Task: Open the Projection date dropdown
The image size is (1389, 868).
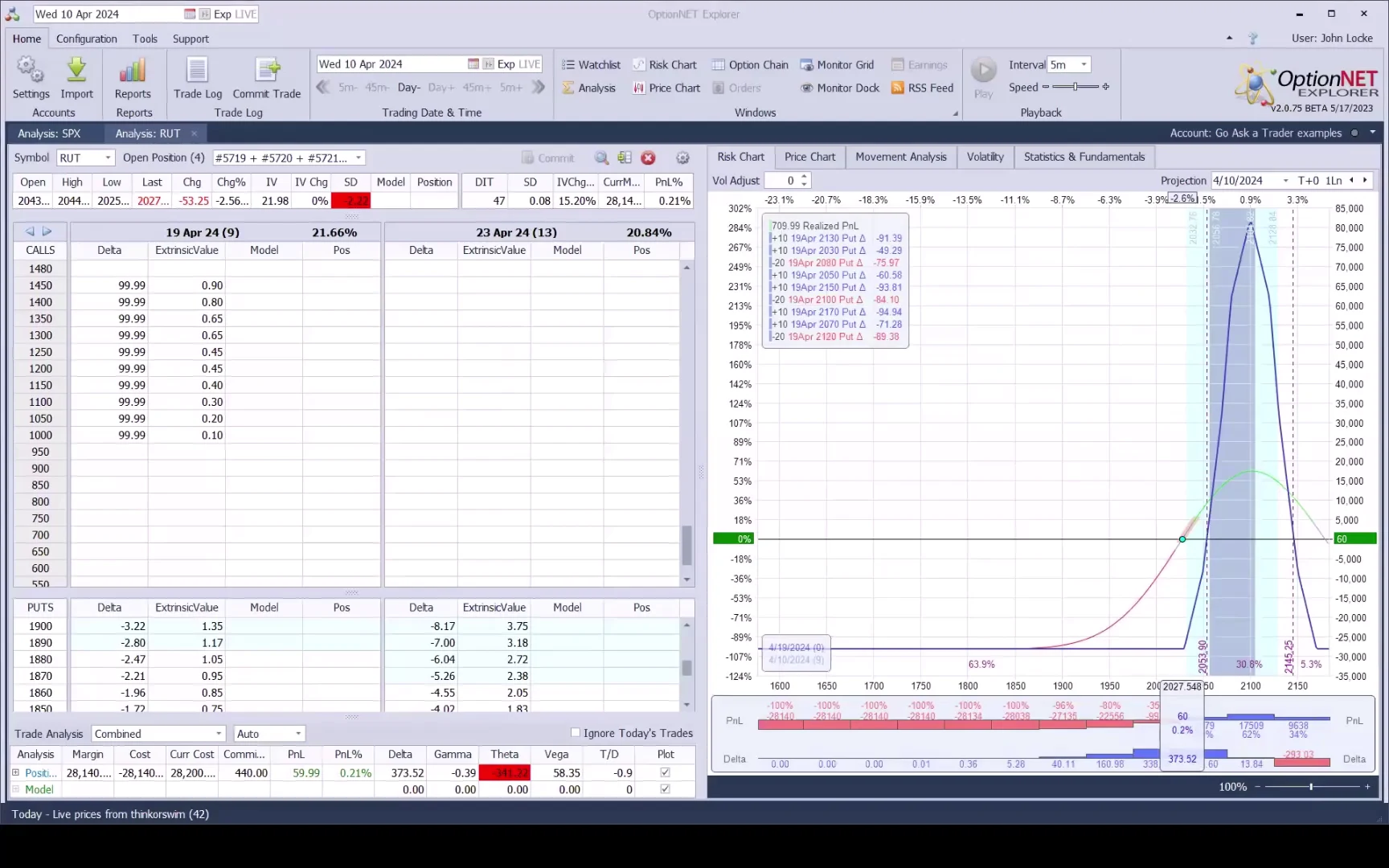Action: [x=1285, y=181]
